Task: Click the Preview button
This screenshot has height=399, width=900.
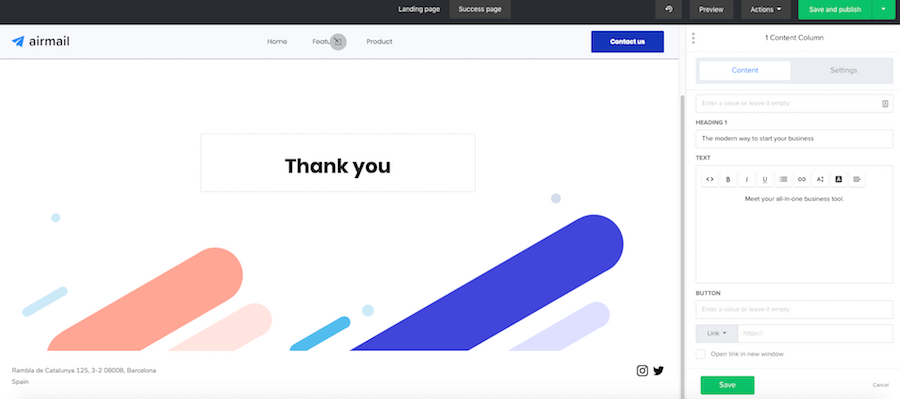Action: click(711, 9)
